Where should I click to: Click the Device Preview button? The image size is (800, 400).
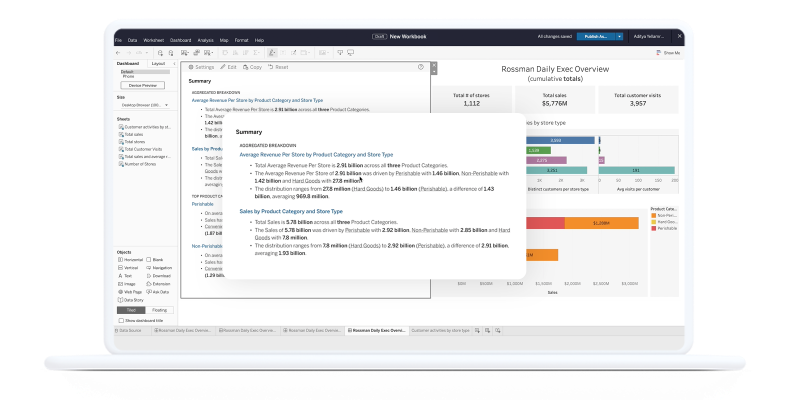point(143,86)
